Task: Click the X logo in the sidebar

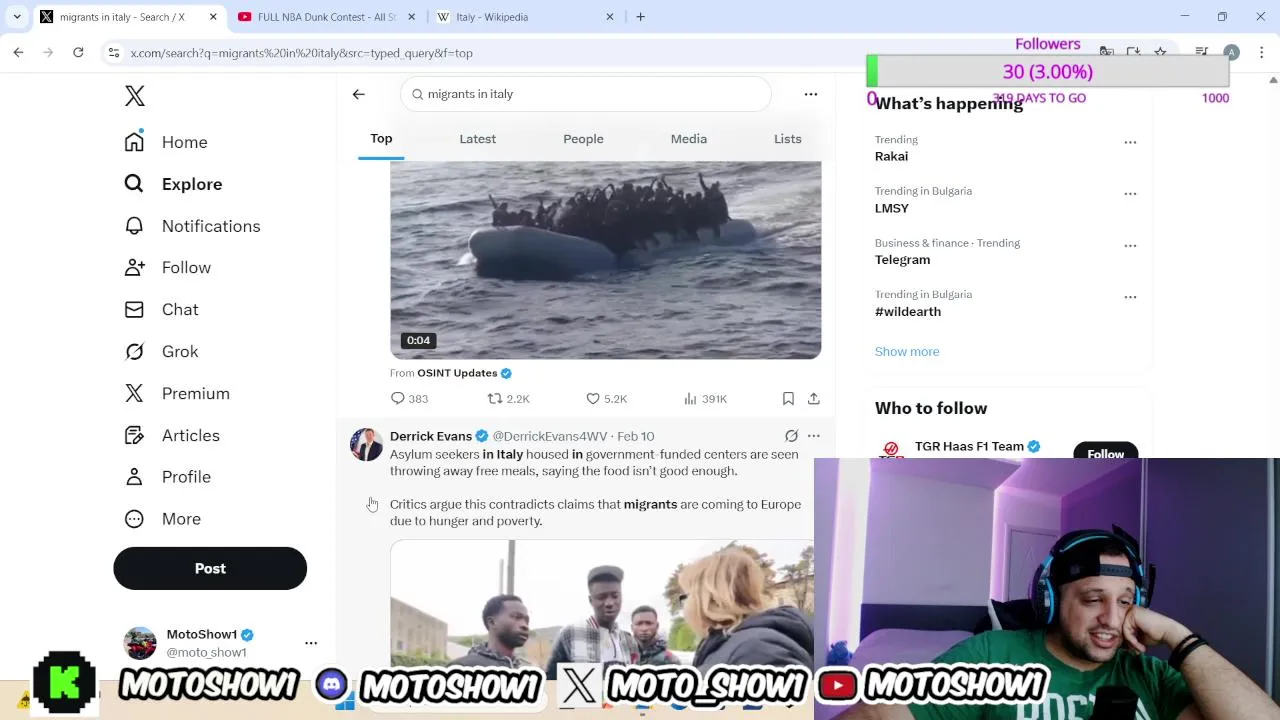Action: pyautogui.click(x=135, y=96)
